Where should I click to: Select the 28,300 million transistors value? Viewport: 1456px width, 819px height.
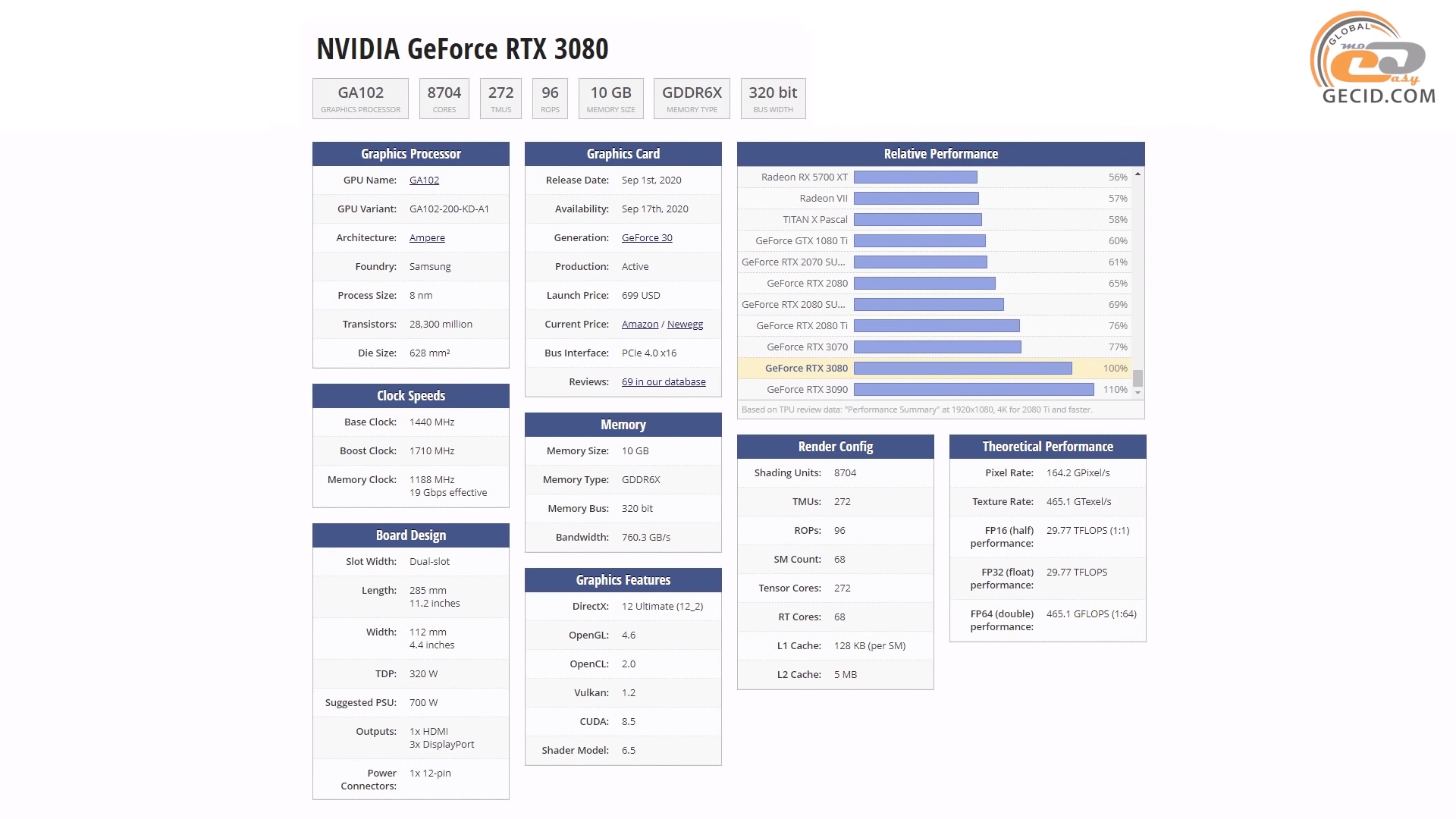click(x=441, y=324)
